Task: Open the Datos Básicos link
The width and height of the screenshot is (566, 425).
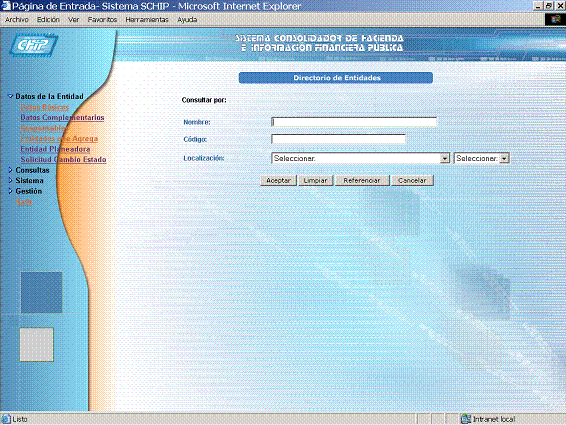Action: [x=44, y=107]
